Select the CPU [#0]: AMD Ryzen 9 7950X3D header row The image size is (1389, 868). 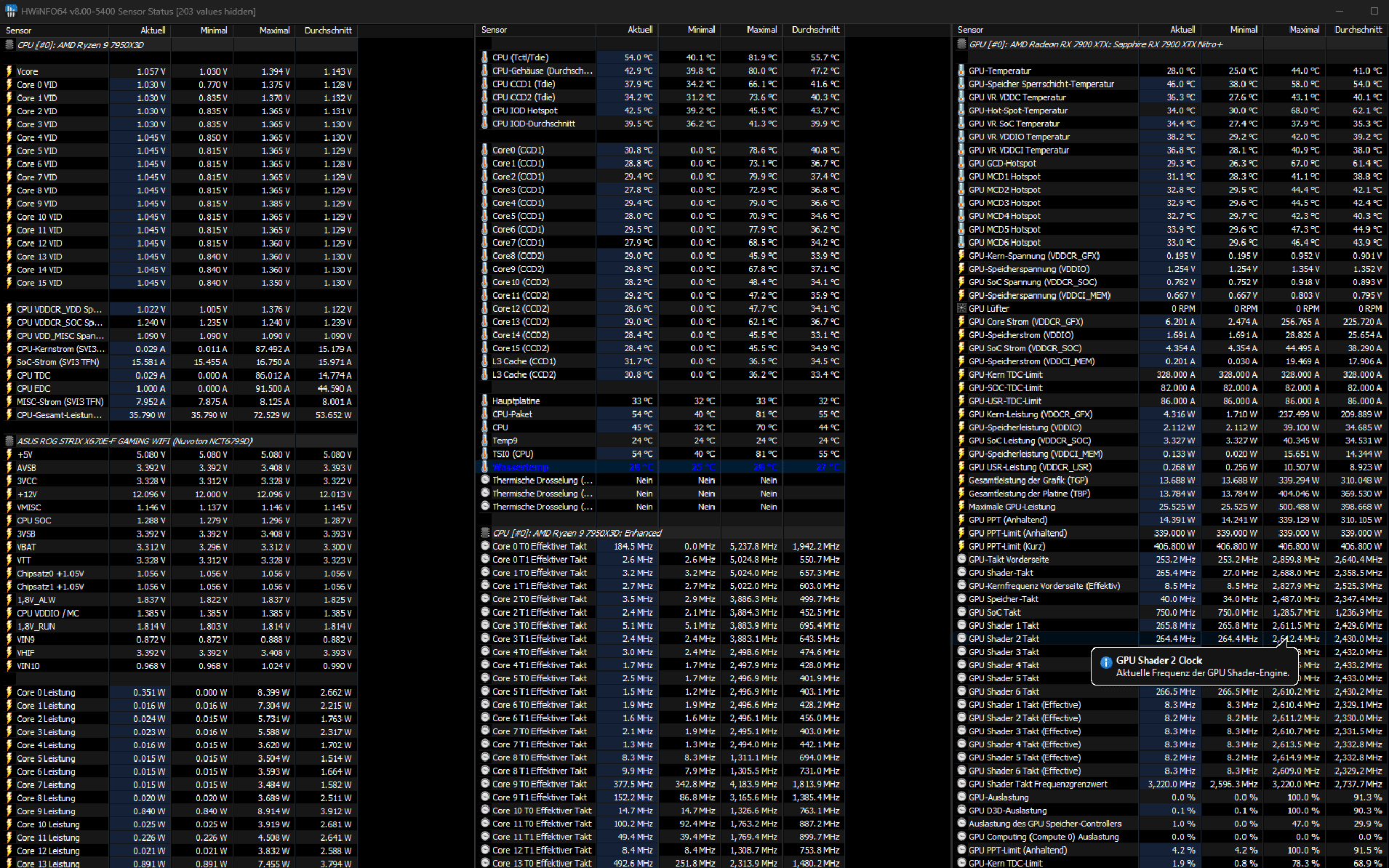179,44
